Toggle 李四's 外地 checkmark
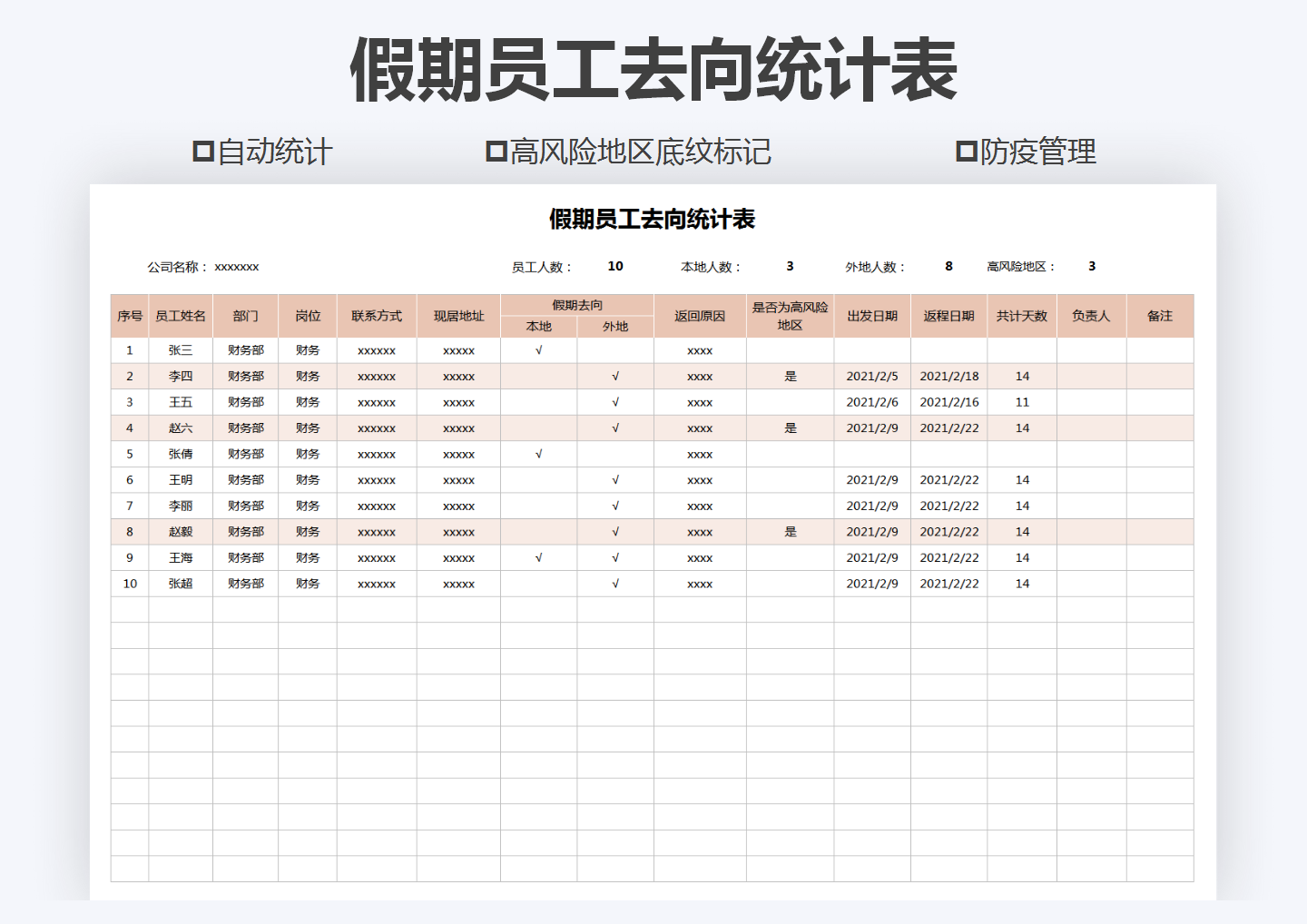The image size is (1307, 924). (x=614, y=376)
